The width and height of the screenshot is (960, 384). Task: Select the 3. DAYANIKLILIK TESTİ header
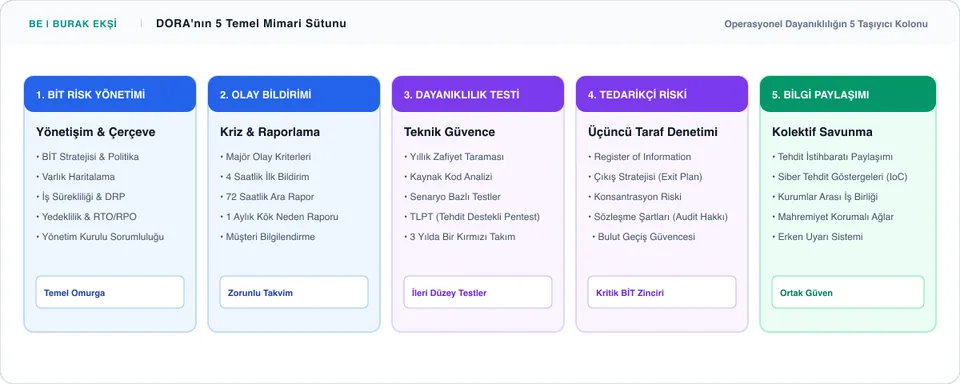pyautogui.click(x=478, y=94)
